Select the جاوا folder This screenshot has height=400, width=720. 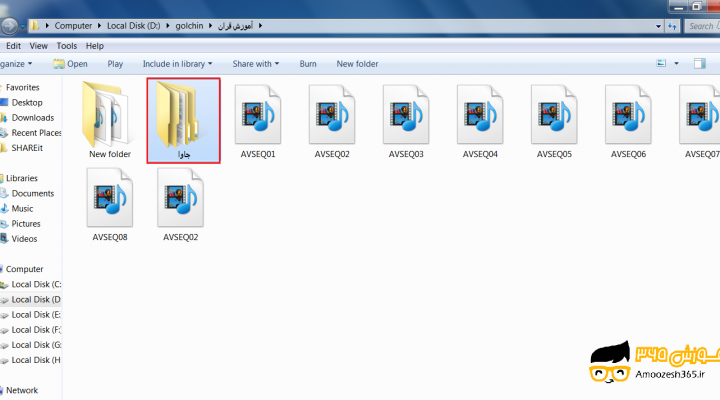tap(183, 120)
